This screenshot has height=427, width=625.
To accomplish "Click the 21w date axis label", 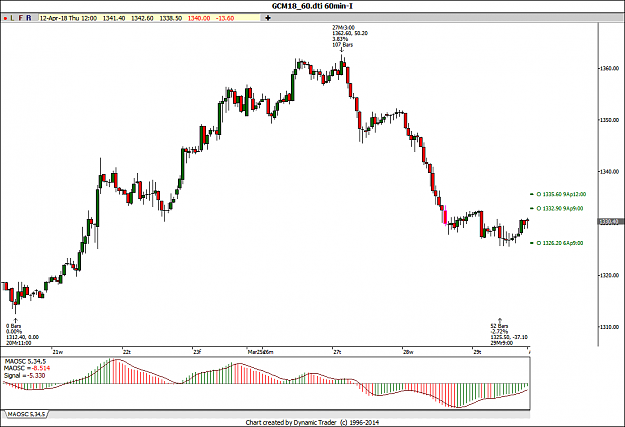I will tap(58, 352).
